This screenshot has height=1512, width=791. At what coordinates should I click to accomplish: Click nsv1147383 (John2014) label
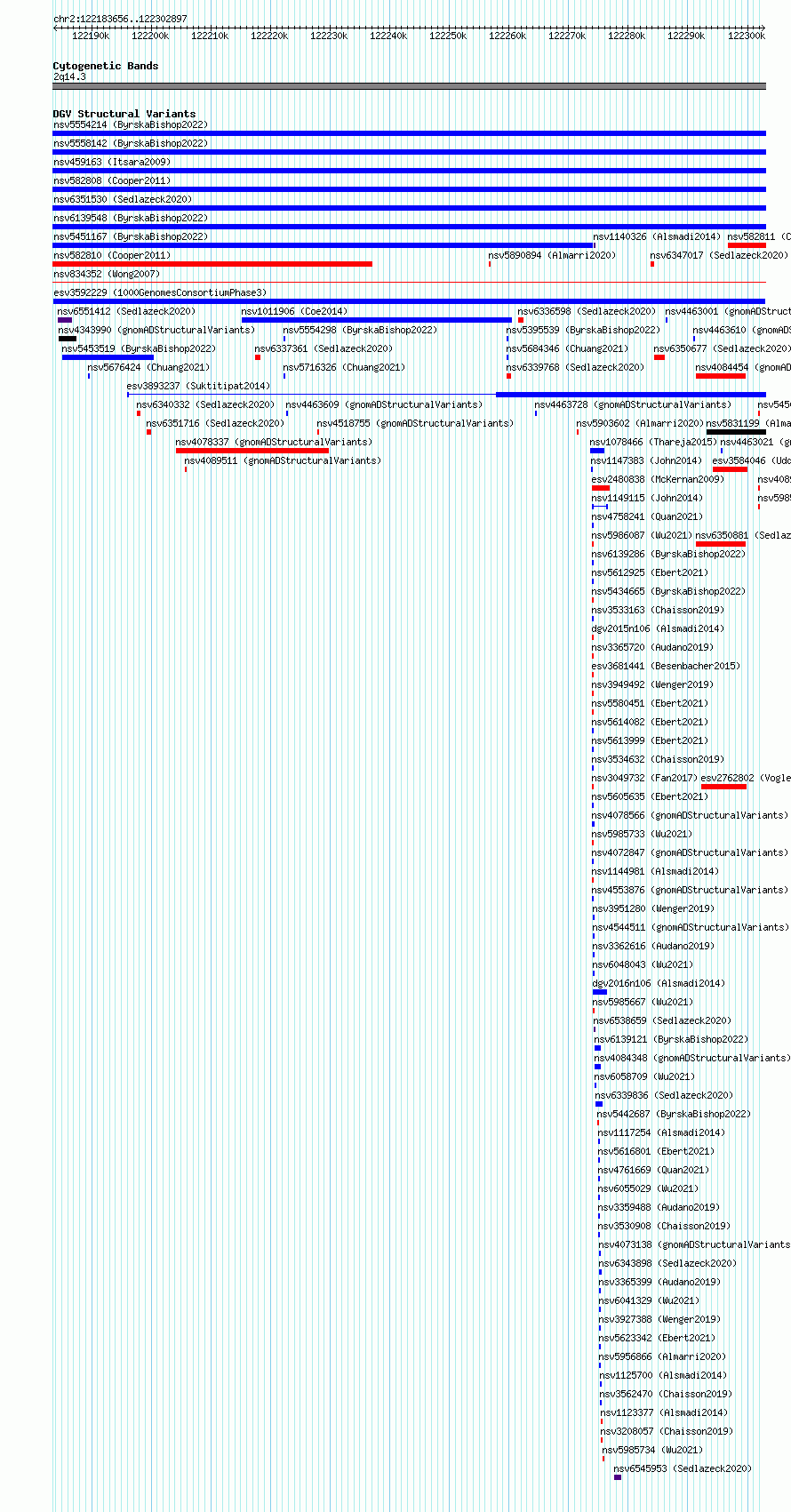(647, 461)
